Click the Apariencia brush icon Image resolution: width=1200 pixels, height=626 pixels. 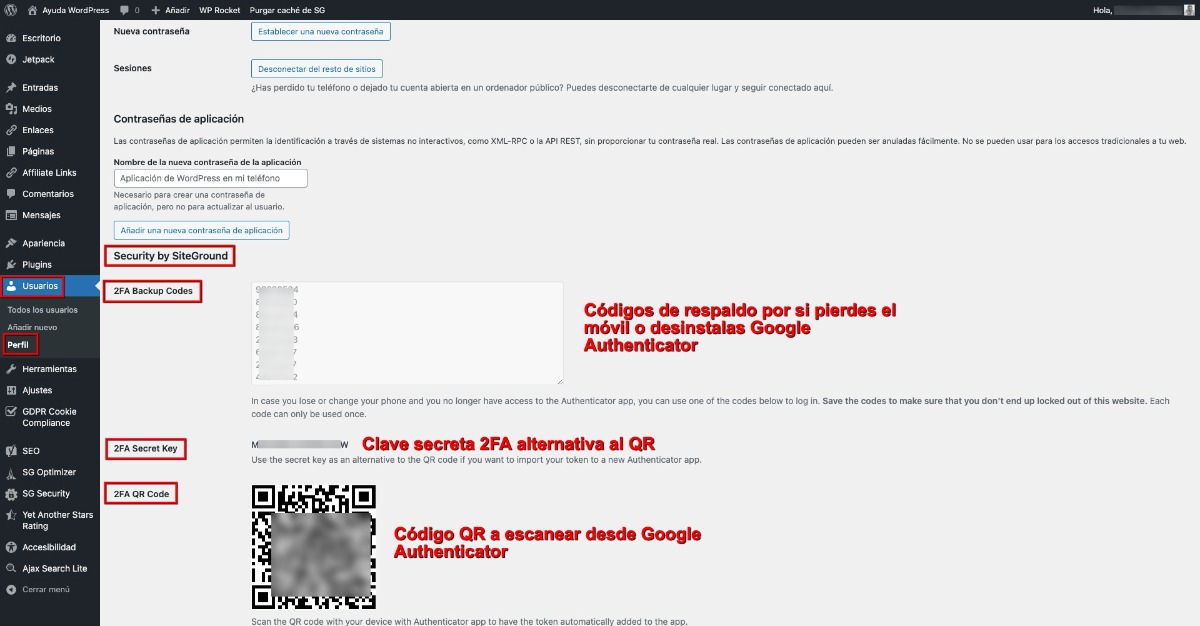pyautogui.click(x=11, y=243)
